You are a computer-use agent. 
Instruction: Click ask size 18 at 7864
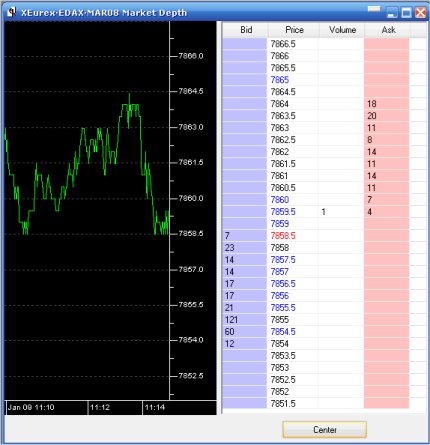[386, 104]
